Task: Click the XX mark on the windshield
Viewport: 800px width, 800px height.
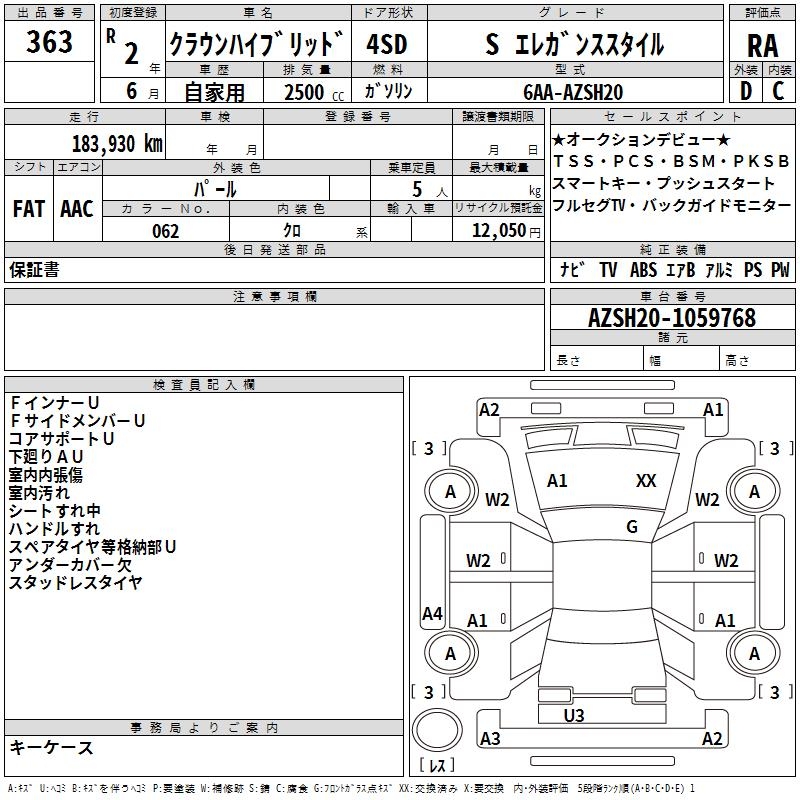Action: tap(646, 481)
